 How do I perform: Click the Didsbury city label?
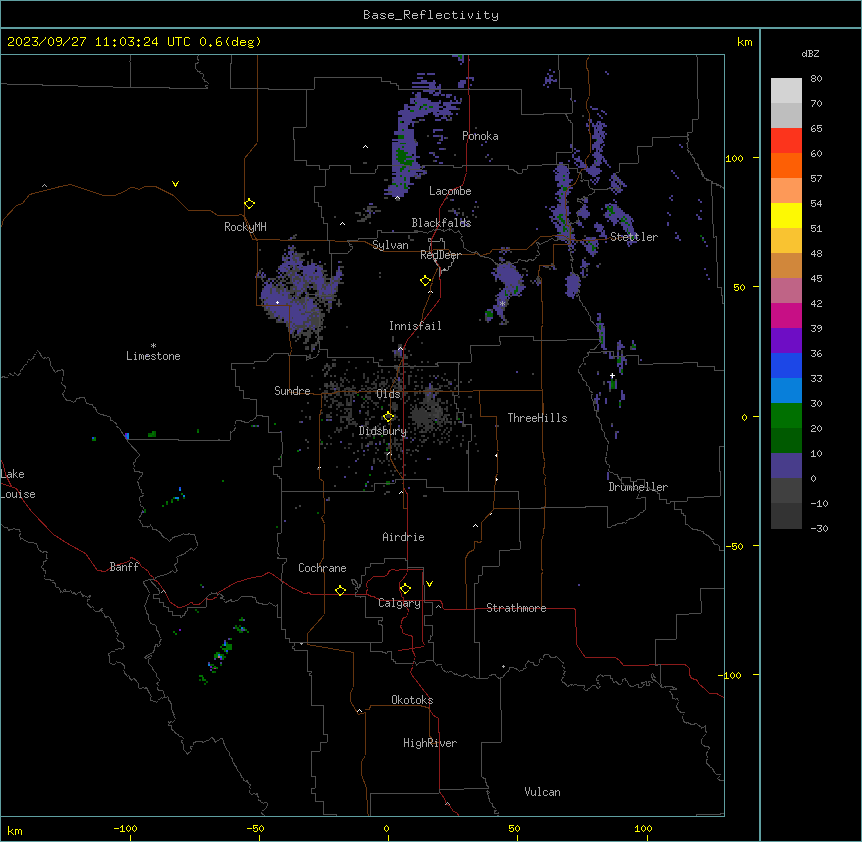point(383,431)
